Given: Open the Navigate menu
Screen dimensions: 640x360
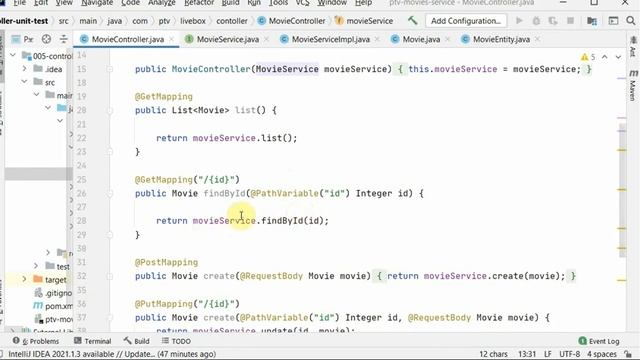Looking at the screenshot, I should 97,3.
